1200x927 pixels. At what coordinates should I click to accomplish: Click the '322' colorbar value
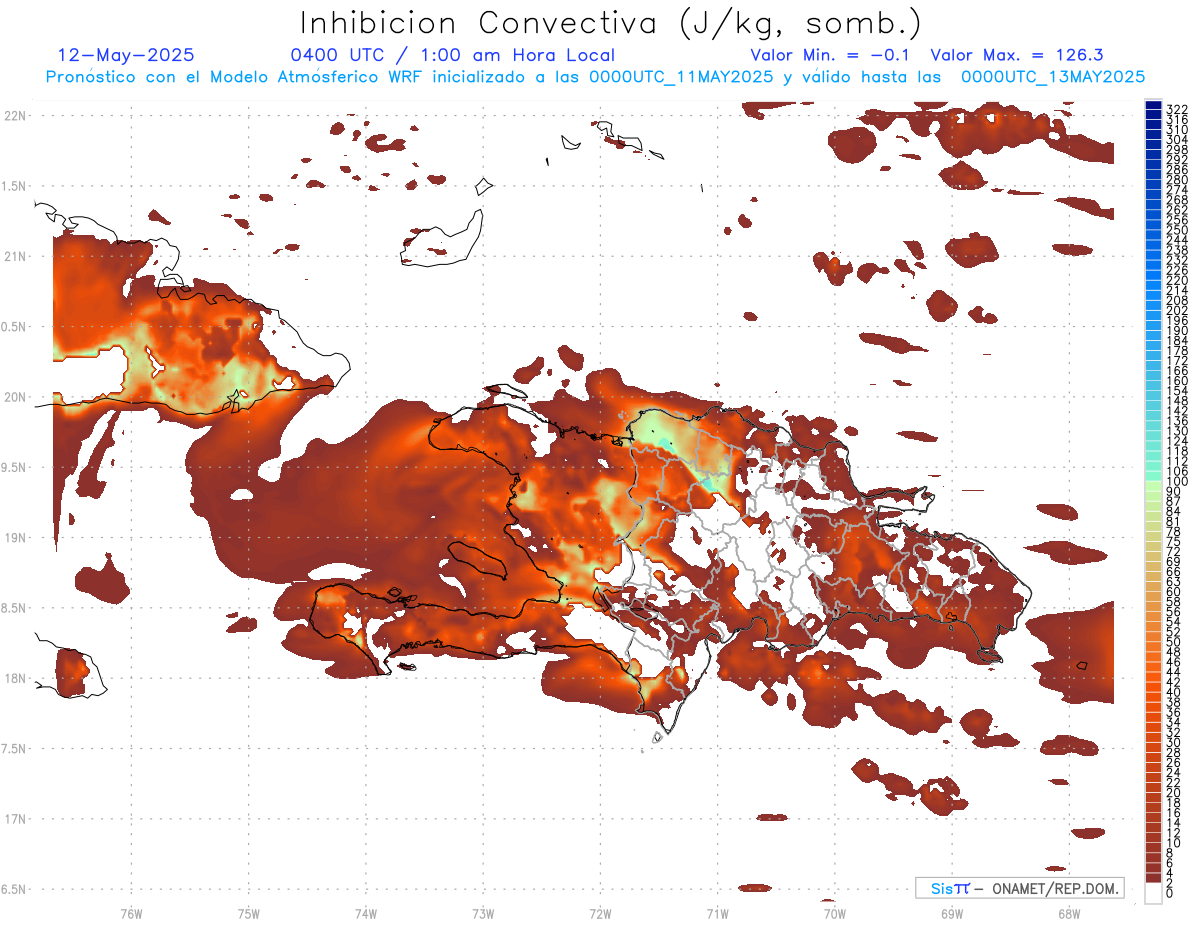pos(1177,109)
